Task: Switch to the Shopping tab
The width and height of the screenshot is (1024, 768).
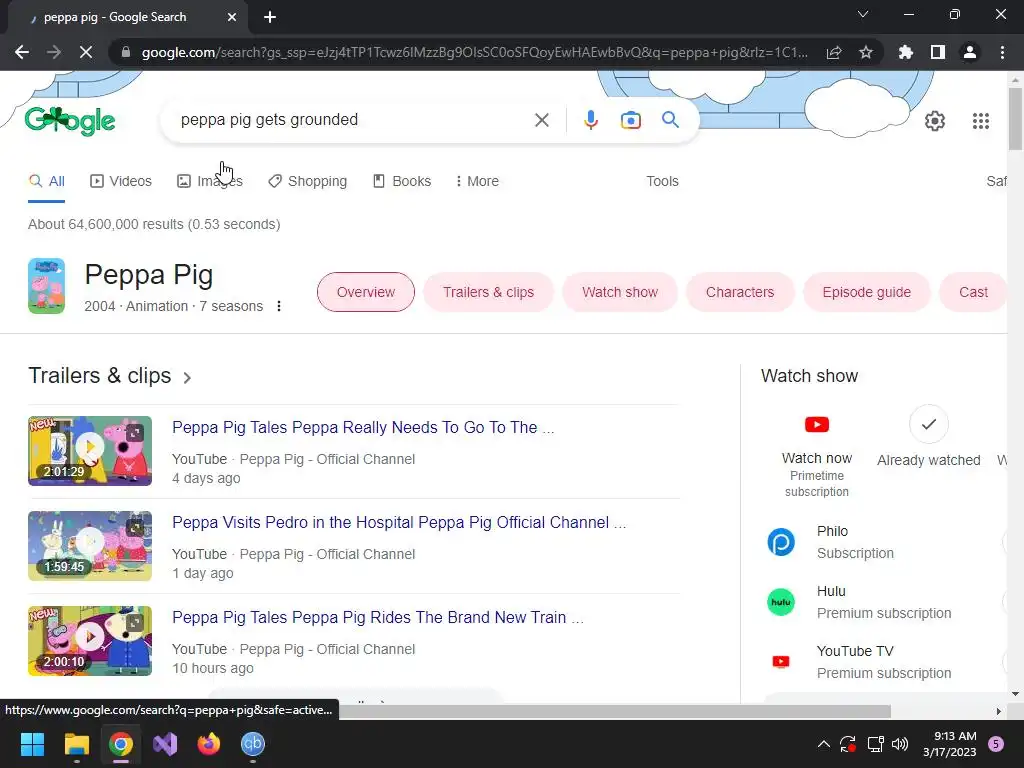Action: (x=308, y=181)
